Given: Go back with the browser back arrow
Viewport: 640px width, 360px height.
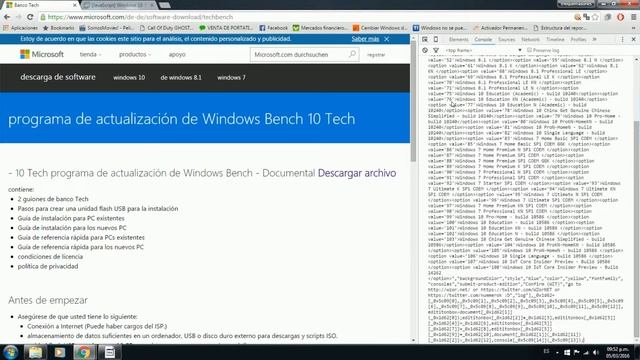Looking at the screenshot, I should [7, 17].
